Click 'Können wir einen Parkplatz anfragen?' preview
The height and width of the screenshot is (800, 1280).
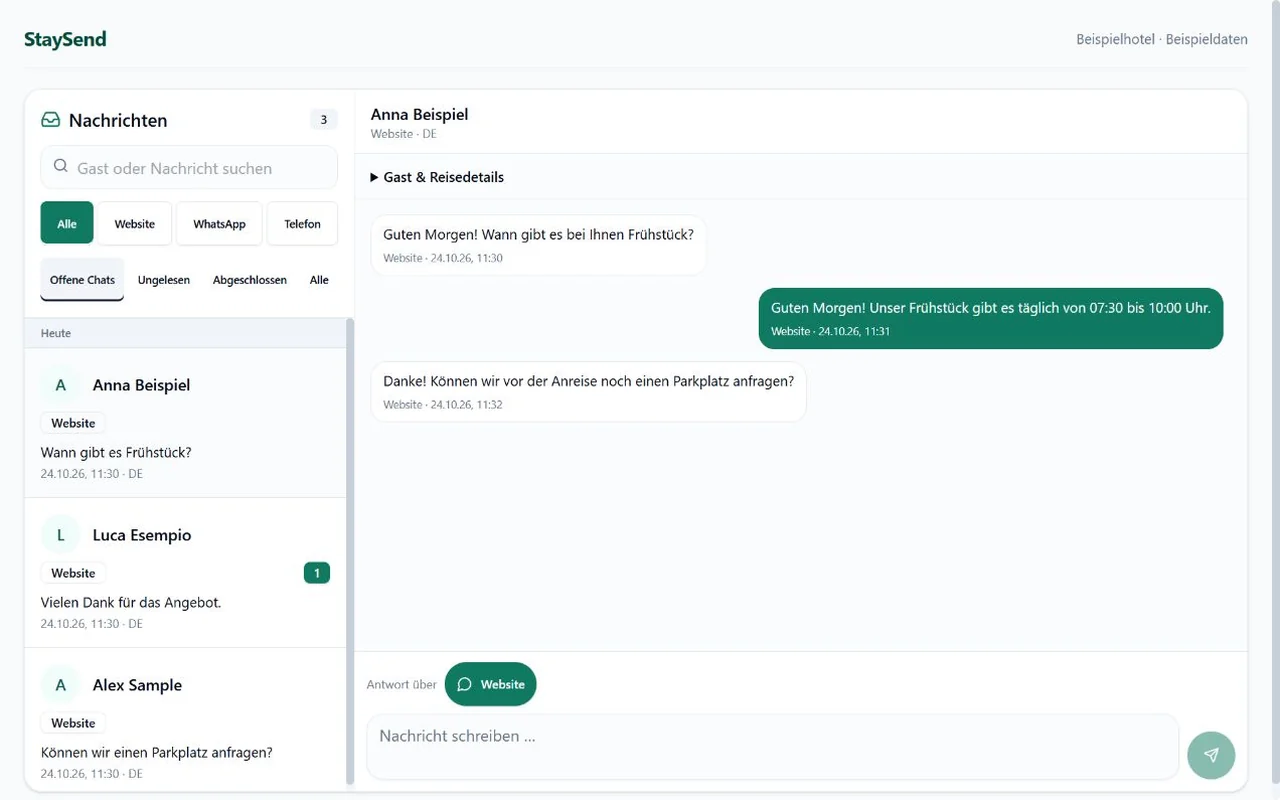(x=157, y=752)
